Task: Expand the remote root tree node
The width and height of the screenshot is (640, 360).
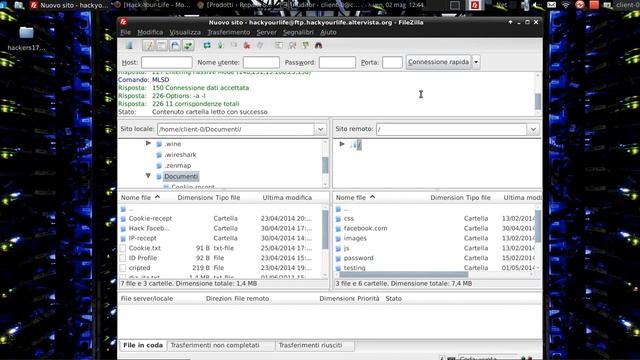Action: [342, 144]
